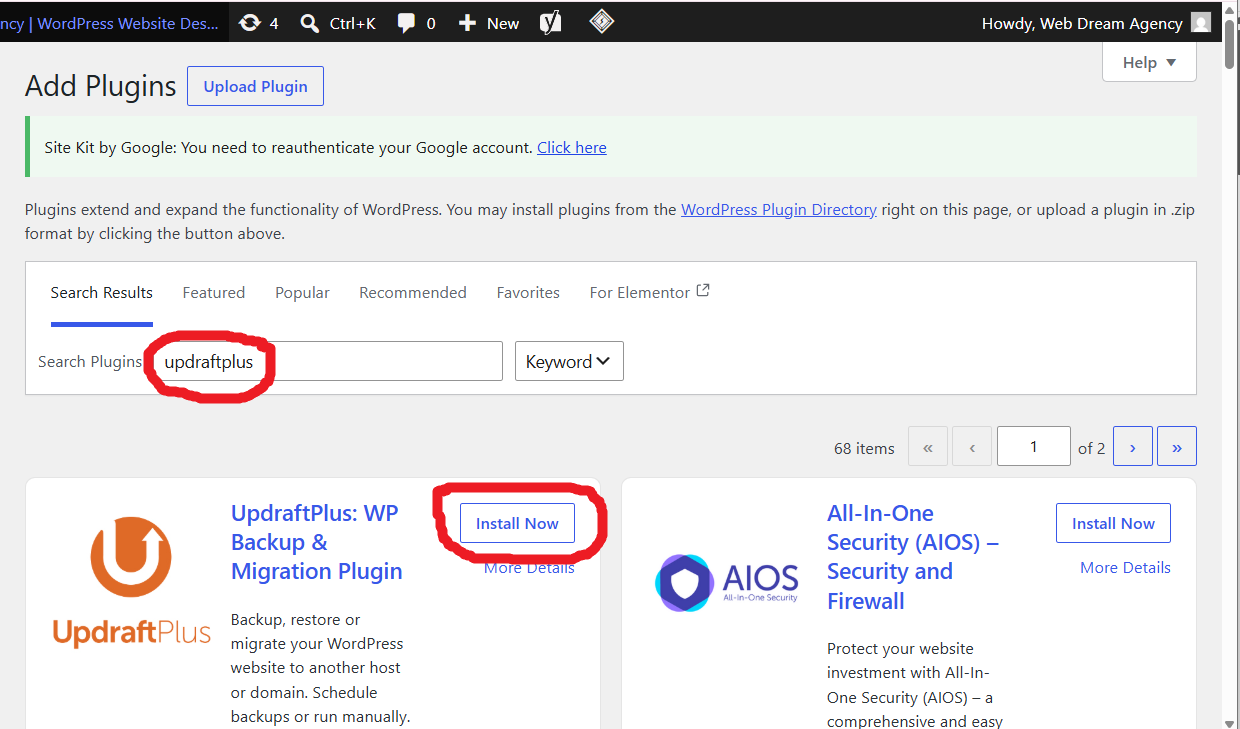Click the Add Plugins page heading
This screenshot has width=1240, height=729.
coord(101,86)
